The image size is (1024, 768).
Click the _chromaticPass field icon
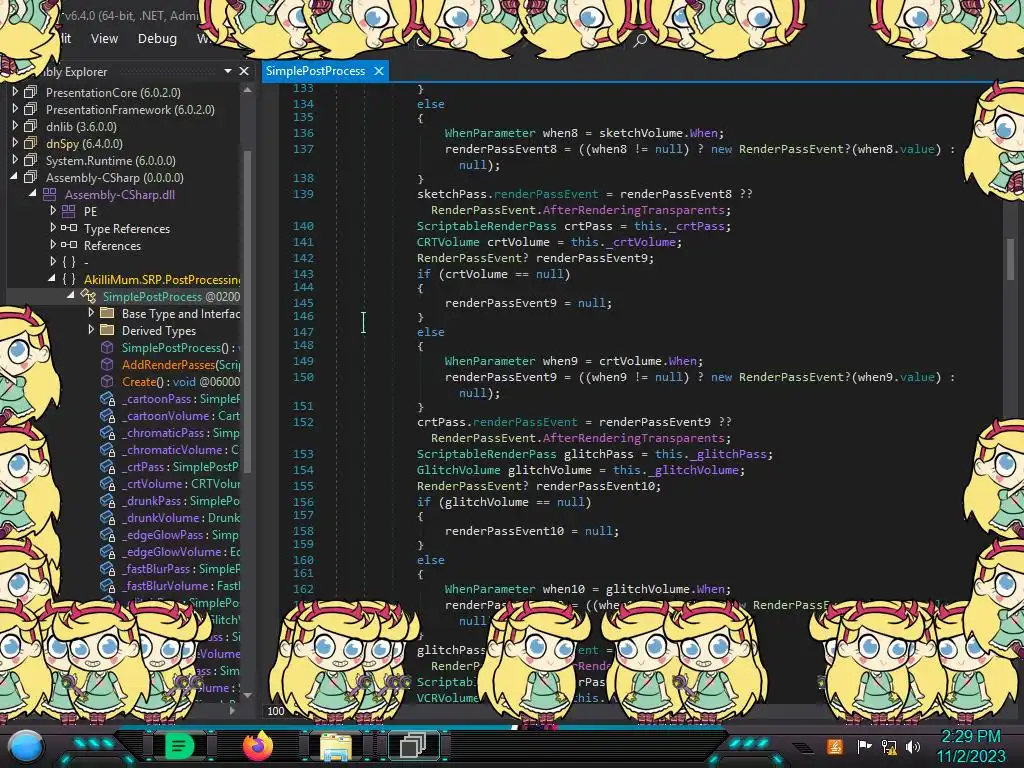(108, 432)
